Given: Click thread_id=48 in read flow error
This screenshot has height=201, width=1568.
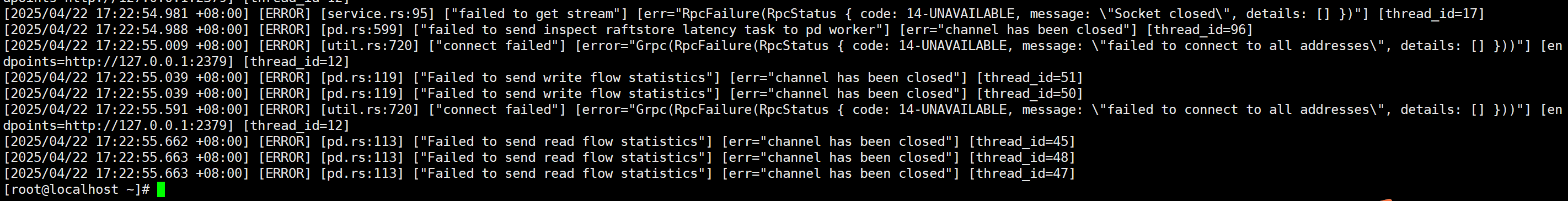Looking at the screenshot, I should click(1022, 157).
